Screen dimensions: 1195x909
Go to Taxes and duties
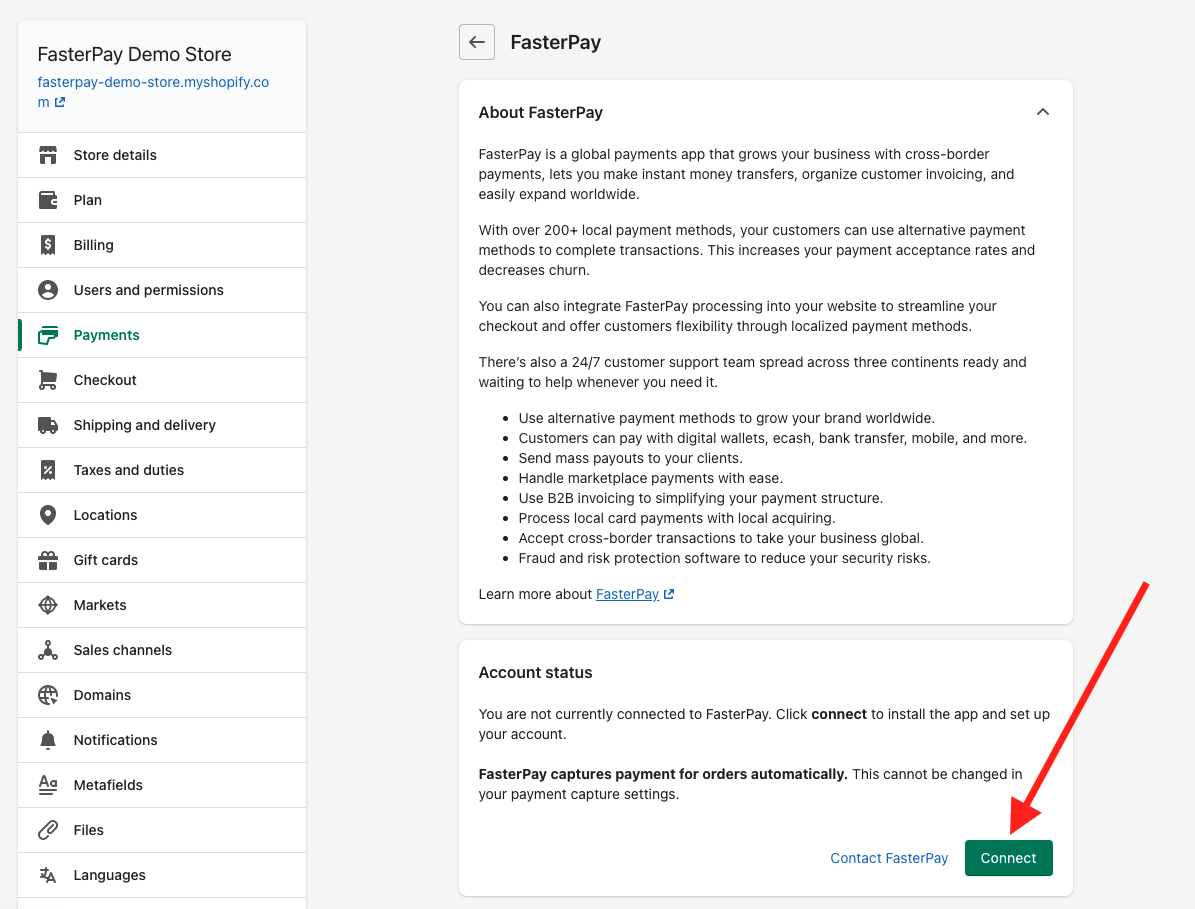pyautogui.click(x=162, y=470)
